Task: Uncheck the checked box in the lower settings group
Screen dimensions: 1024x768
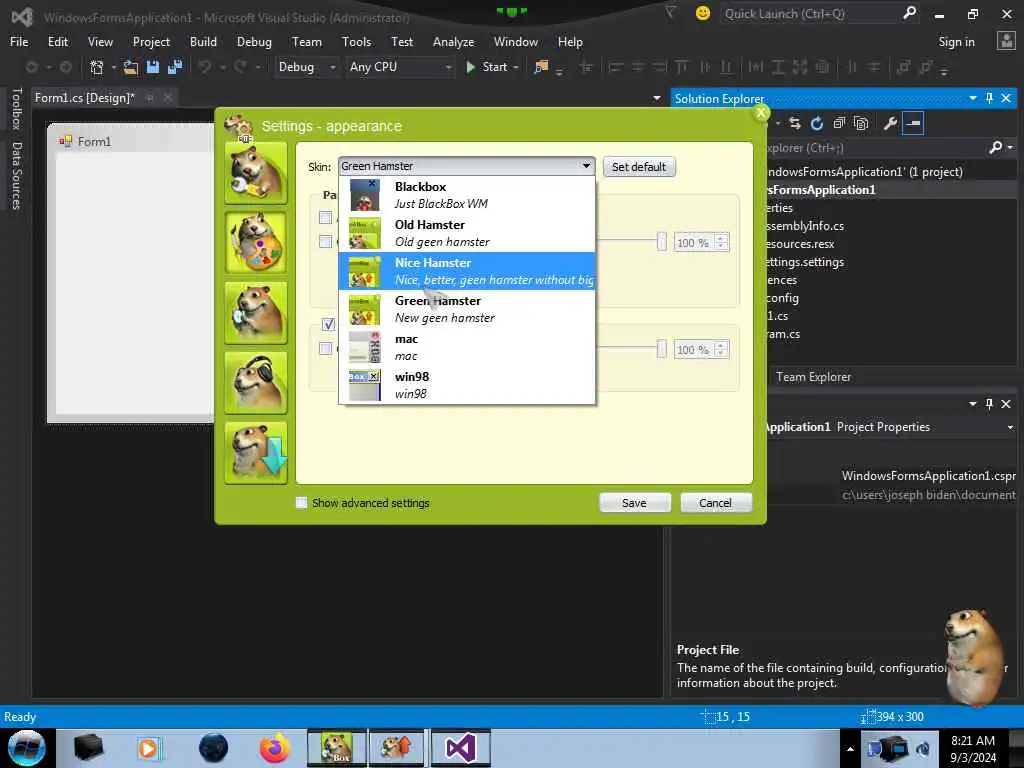Action: coord(328,324)
